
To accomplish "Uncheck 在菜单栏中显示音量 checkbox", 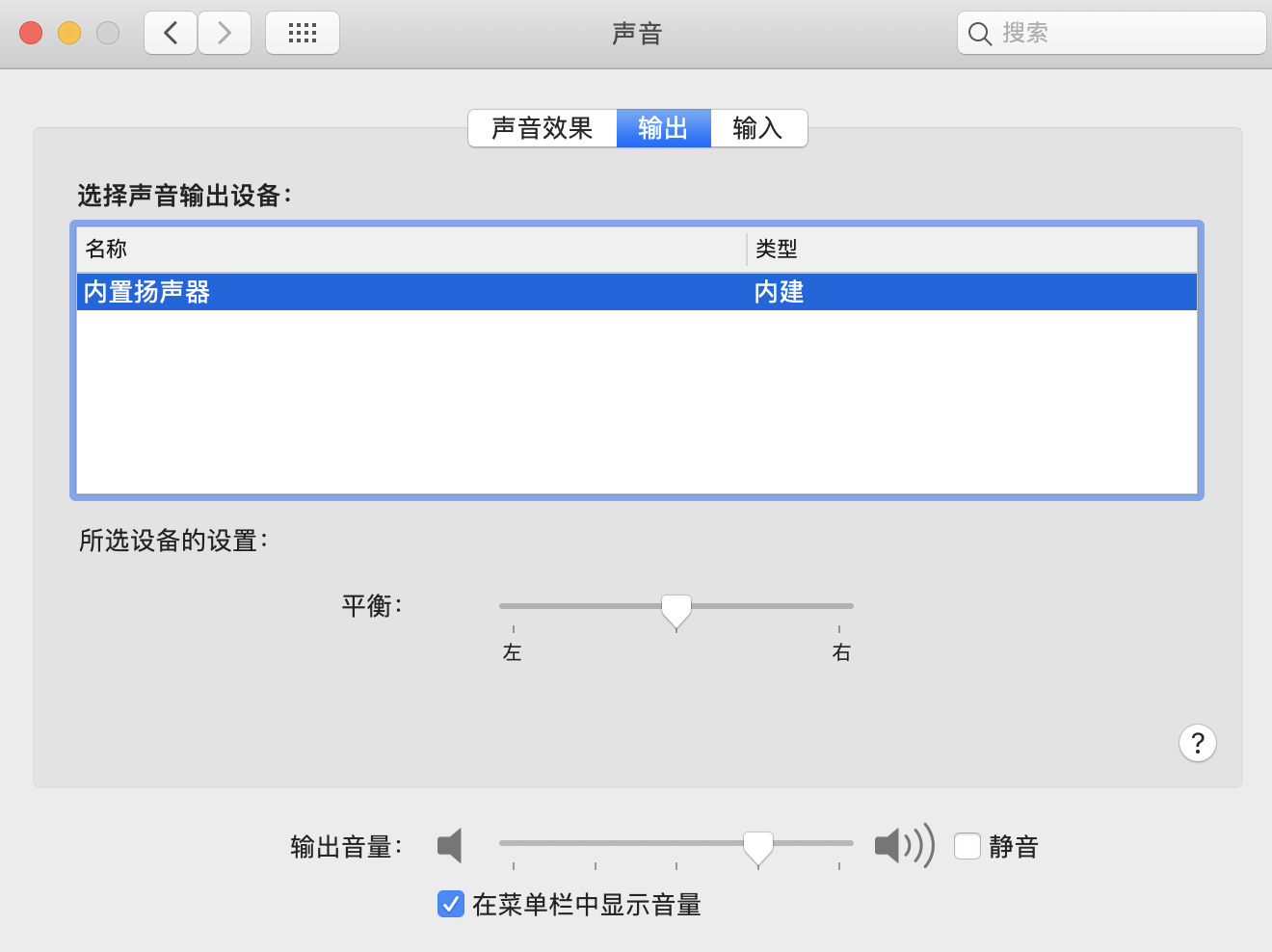I will (x=451, y=904).
